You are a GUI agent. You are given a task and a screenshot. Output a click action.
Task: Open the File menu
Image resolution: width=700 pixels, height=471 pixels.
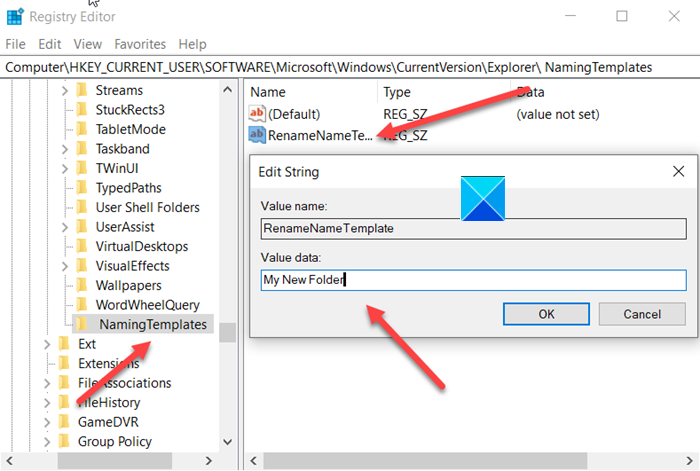(x=15, y=44)
